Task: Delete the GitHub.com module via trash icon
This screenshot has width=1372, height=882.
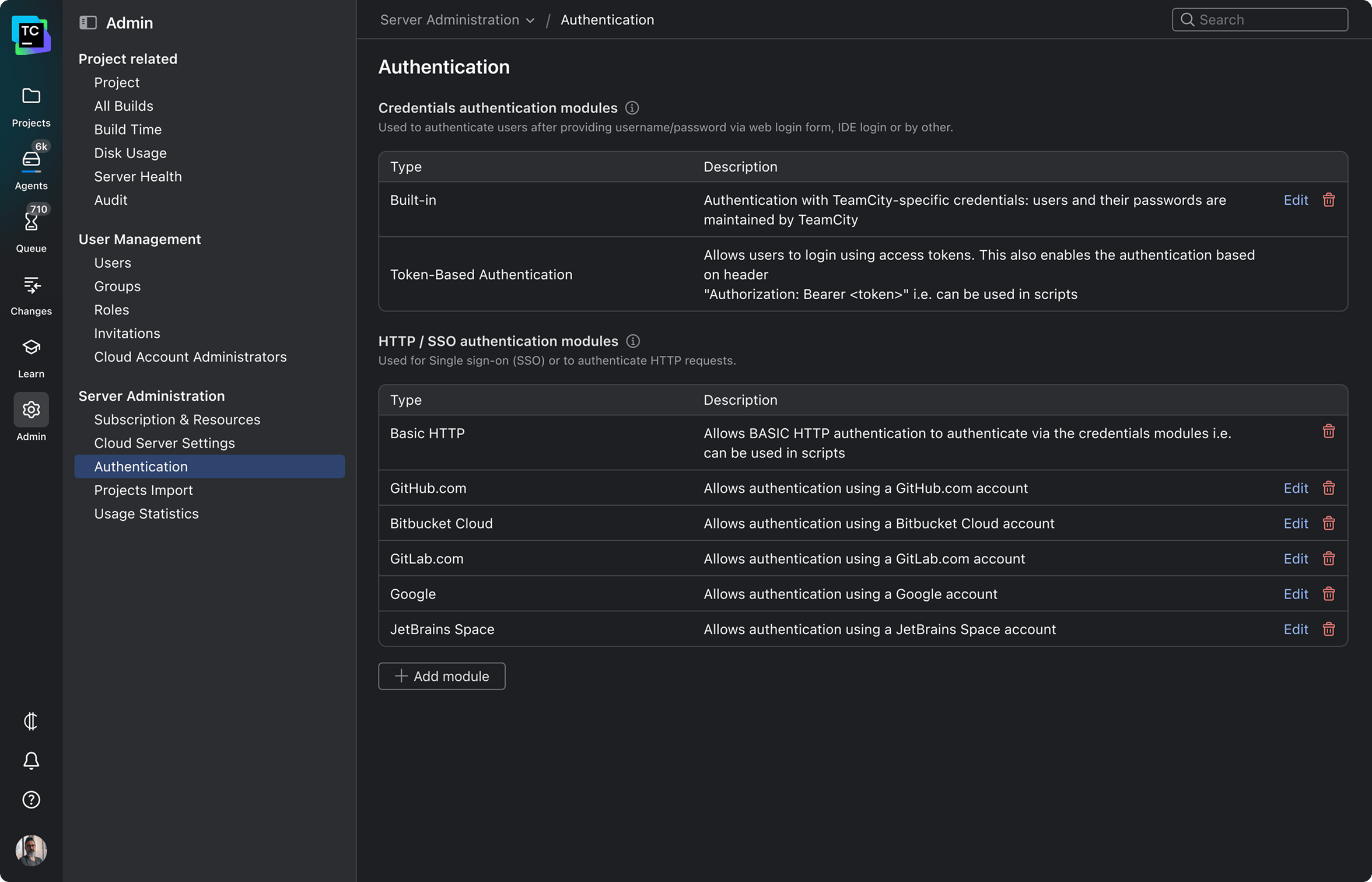Action: [x=1329, y=488]
